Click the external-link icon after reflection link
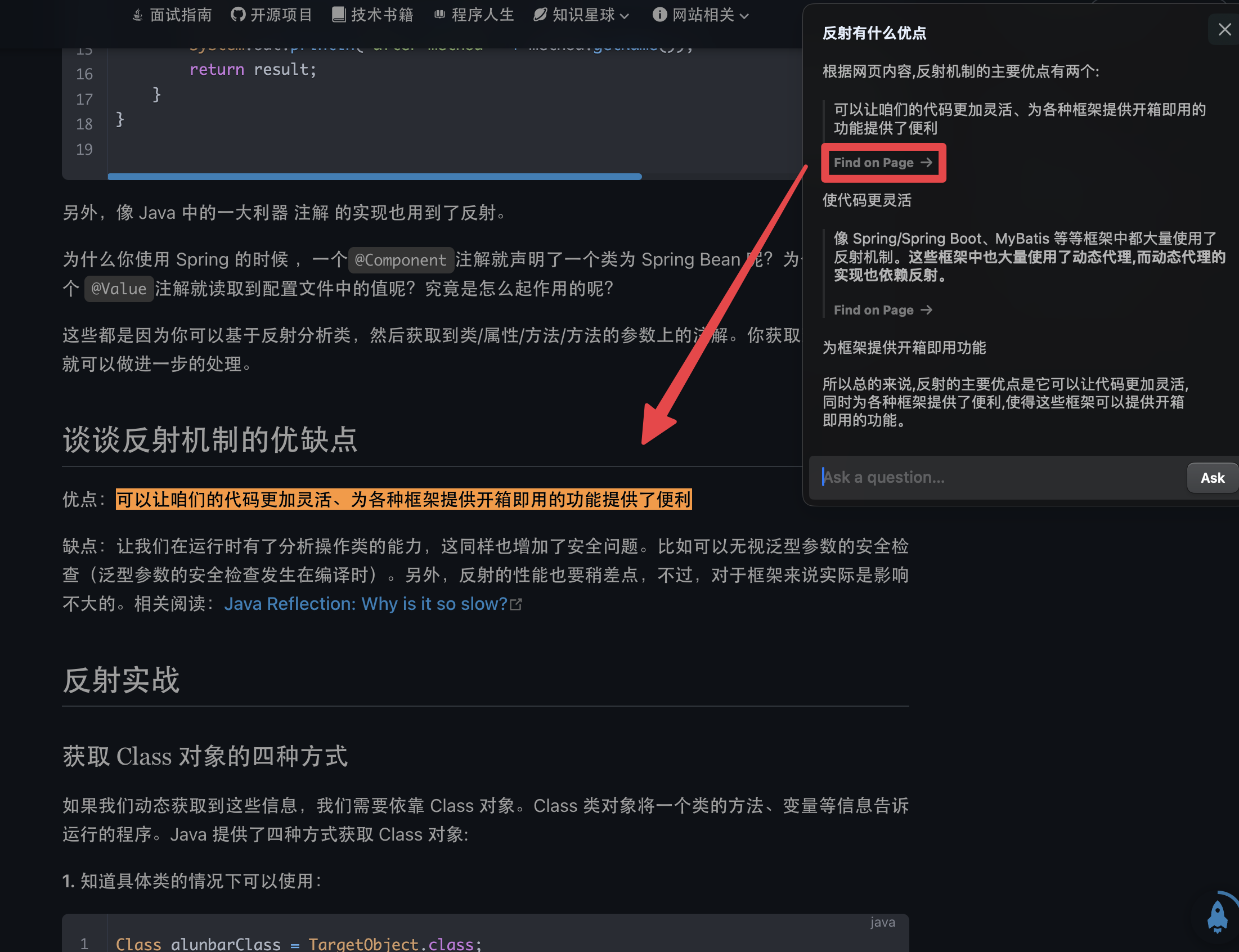 pos(516,605)
